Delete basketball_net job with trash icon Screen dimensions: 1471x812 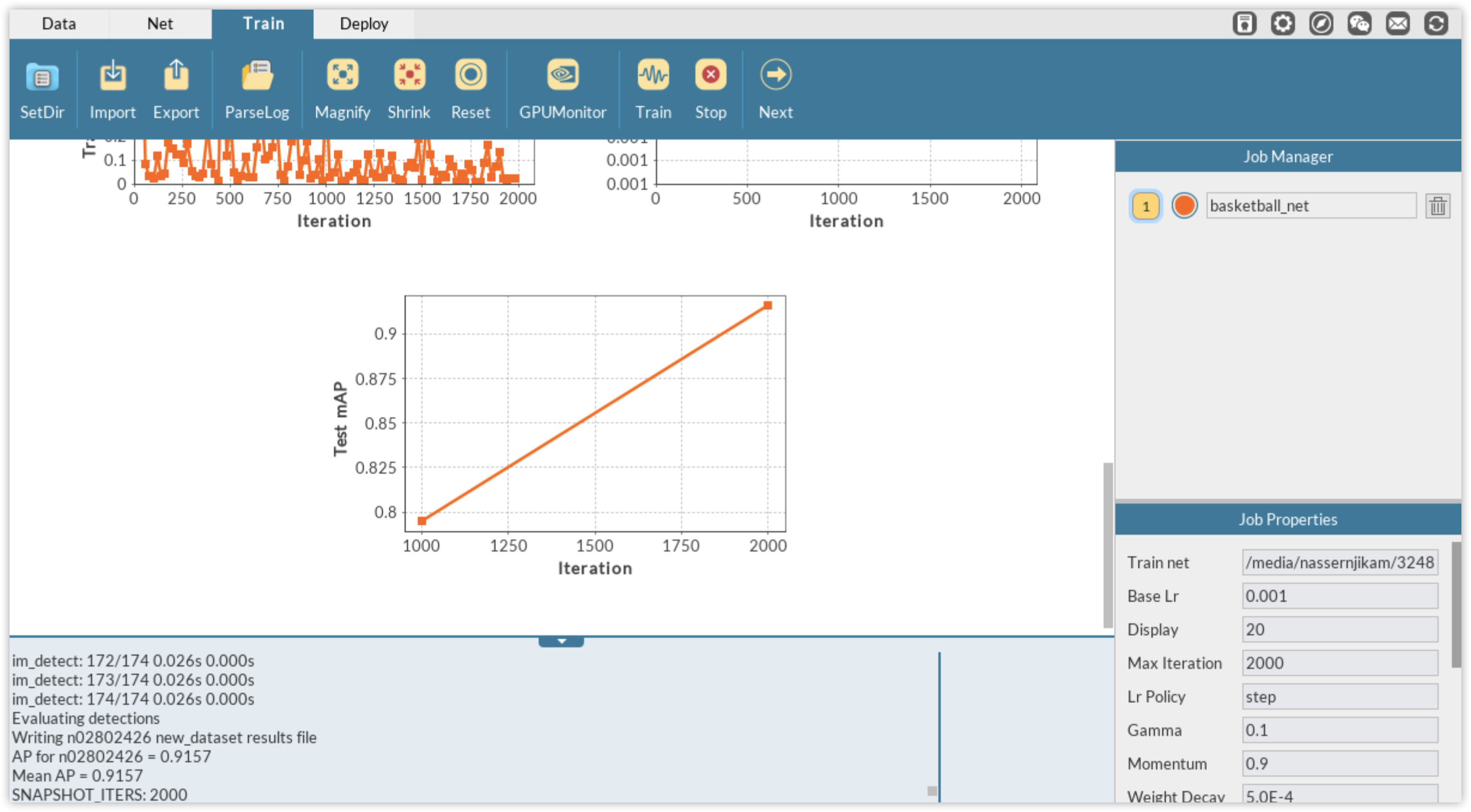tap(1437, 206)
